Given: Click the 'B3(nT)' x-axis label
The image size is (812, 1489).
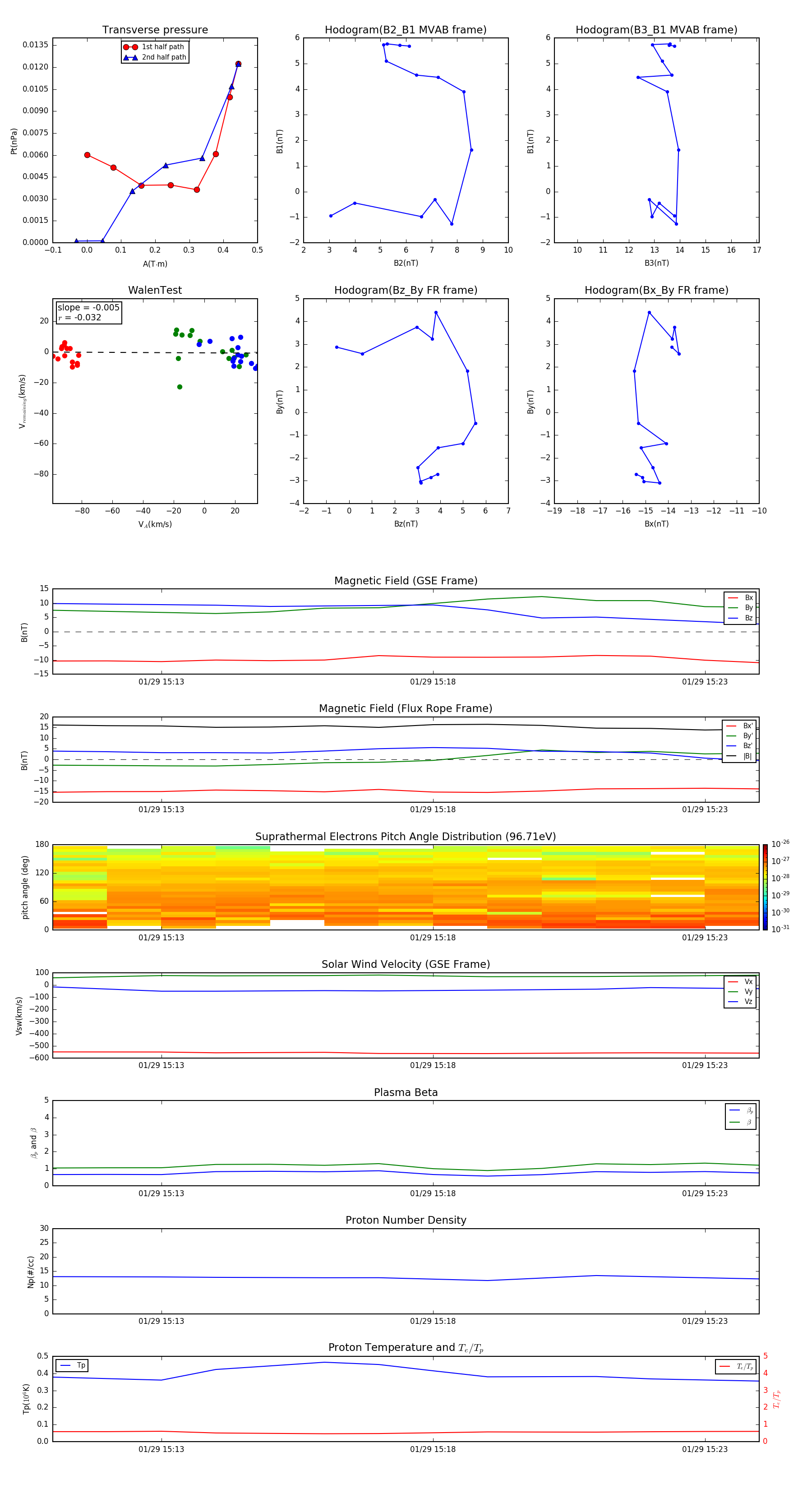Looking at the screenshot, I should coord(656,264).
